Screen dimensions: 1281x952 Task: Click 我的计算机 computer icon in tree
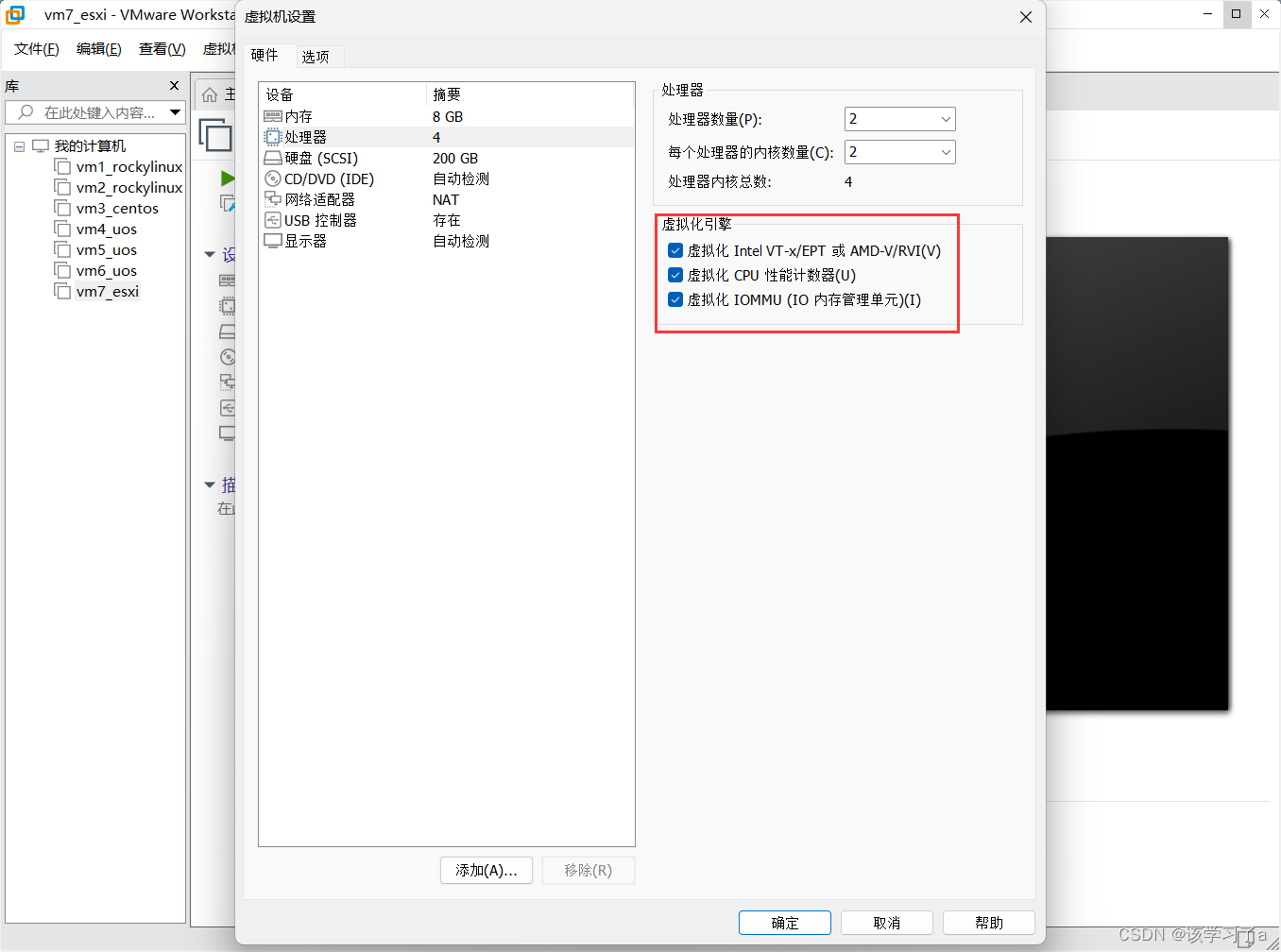coord(41,145)
